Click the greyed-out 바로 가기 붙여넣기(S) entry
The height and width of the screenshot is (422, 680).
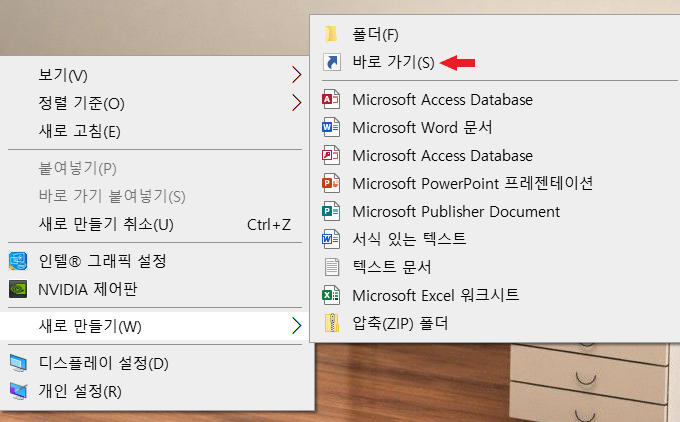point(154,196)
